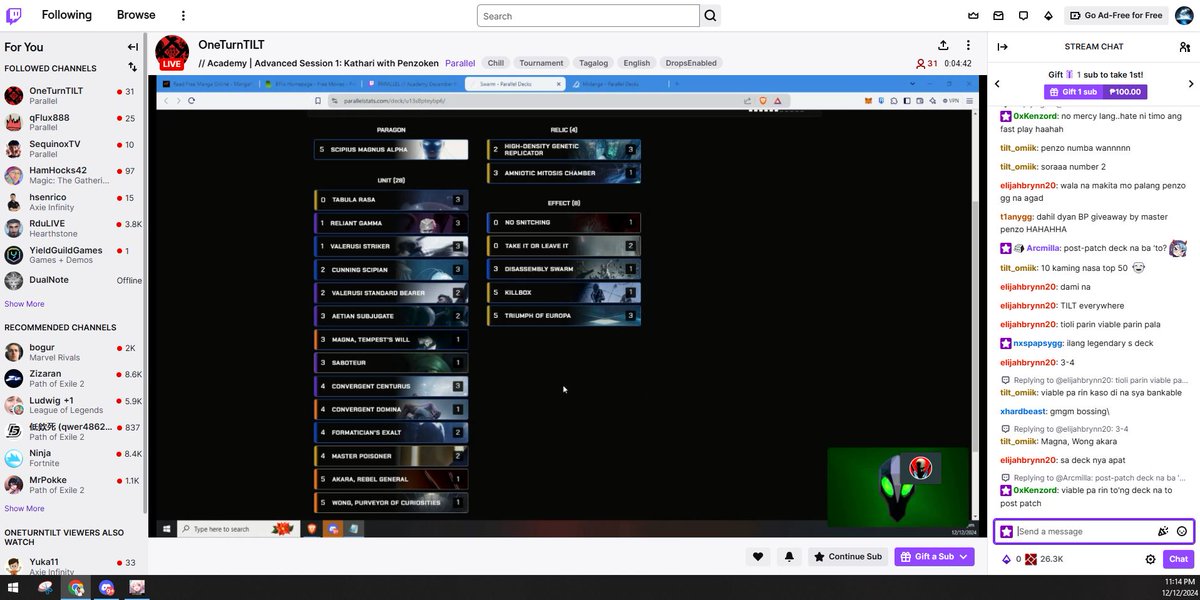The width and height of the screenshot is (1200, 600).
Task: Click 0xKenzord username in top chat message
Action: pos(1037,116)
